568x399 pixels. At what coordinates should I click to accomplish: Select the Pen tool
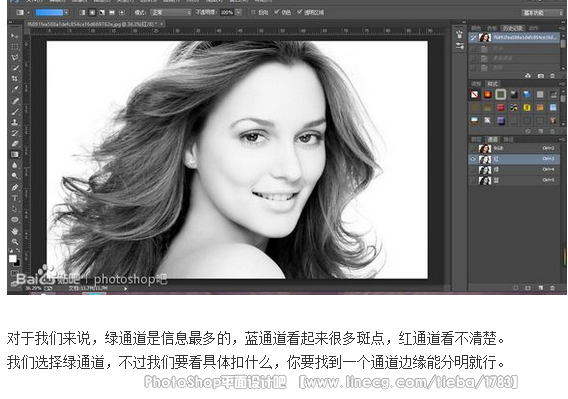14,188
